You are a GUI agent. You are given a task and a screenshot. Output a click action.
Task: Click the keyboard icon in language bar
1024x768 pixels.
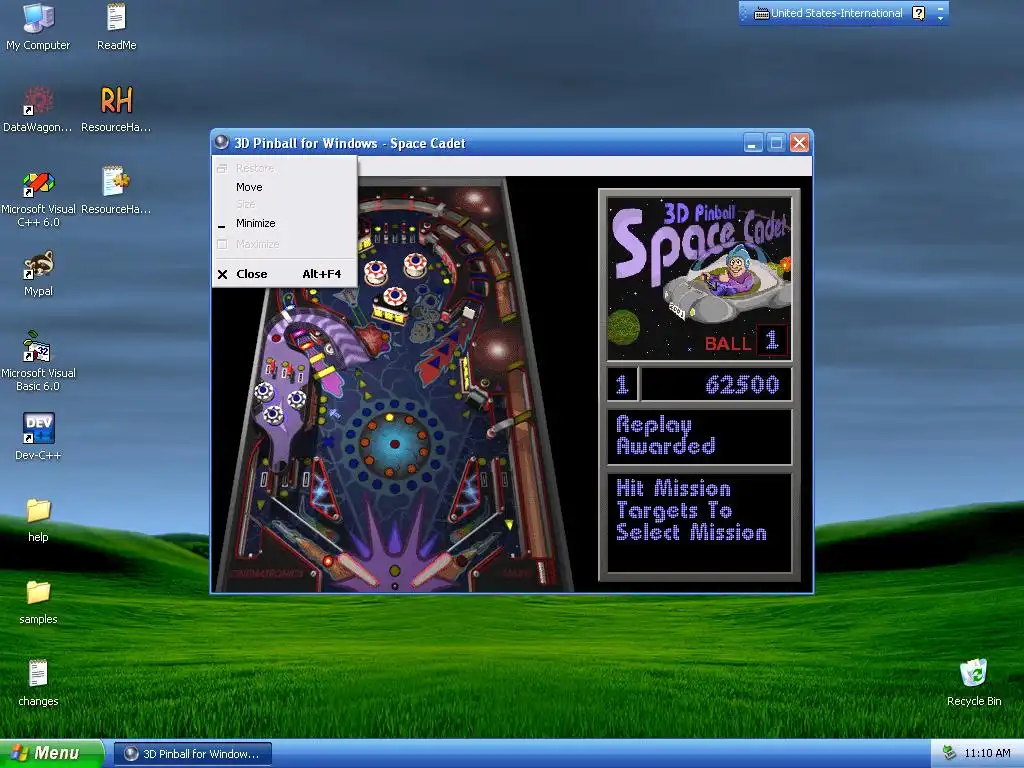[x=761, y=14]
